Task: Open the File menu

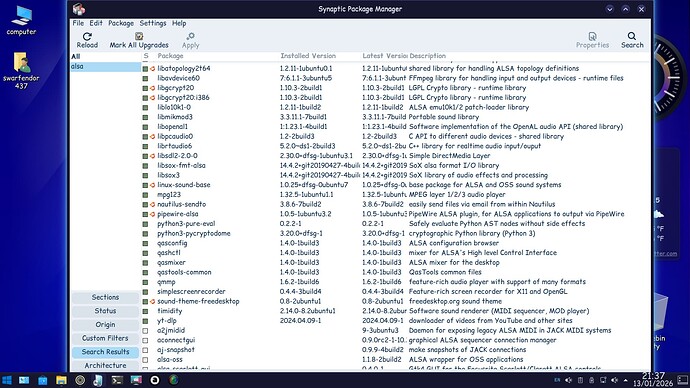Action: click(78, 23)
